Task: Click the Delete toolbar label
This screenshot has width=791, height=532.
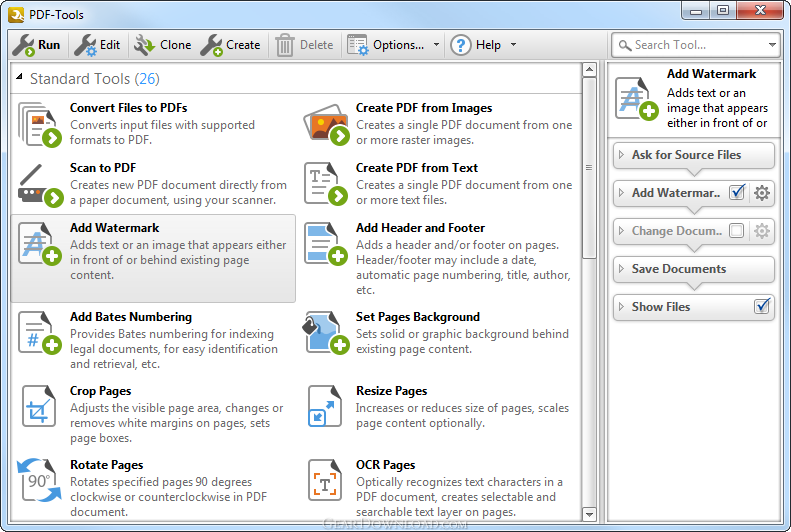Action: click(316, 45)
